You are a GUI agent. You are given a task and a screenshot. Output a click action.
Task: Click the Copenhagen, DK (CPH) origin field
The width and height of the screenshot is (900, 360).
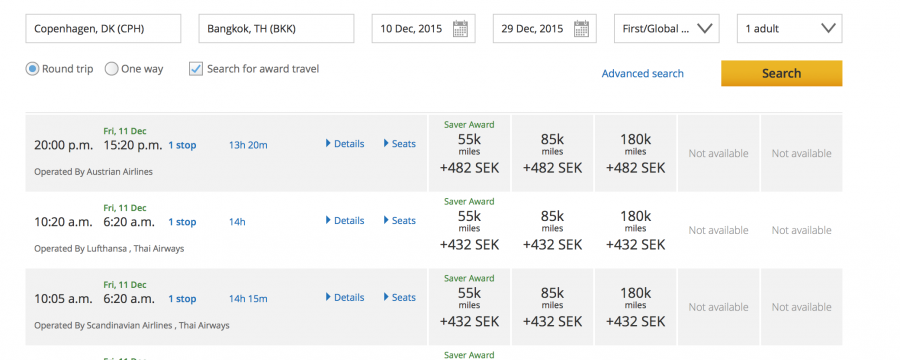pos(103,29)
